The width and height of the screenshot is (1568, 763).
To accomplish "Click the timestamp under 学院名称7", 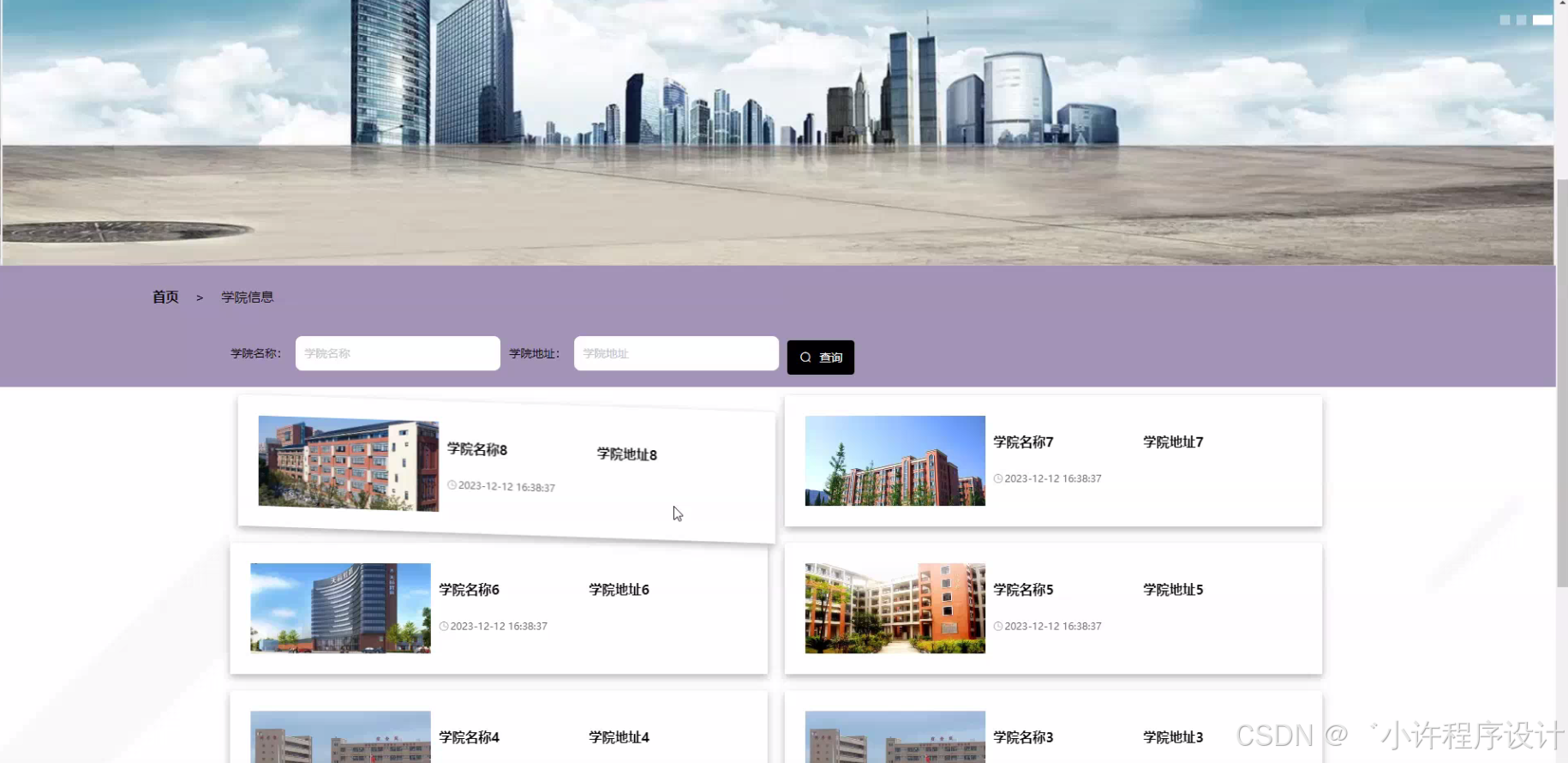I will click(1053, 478).
